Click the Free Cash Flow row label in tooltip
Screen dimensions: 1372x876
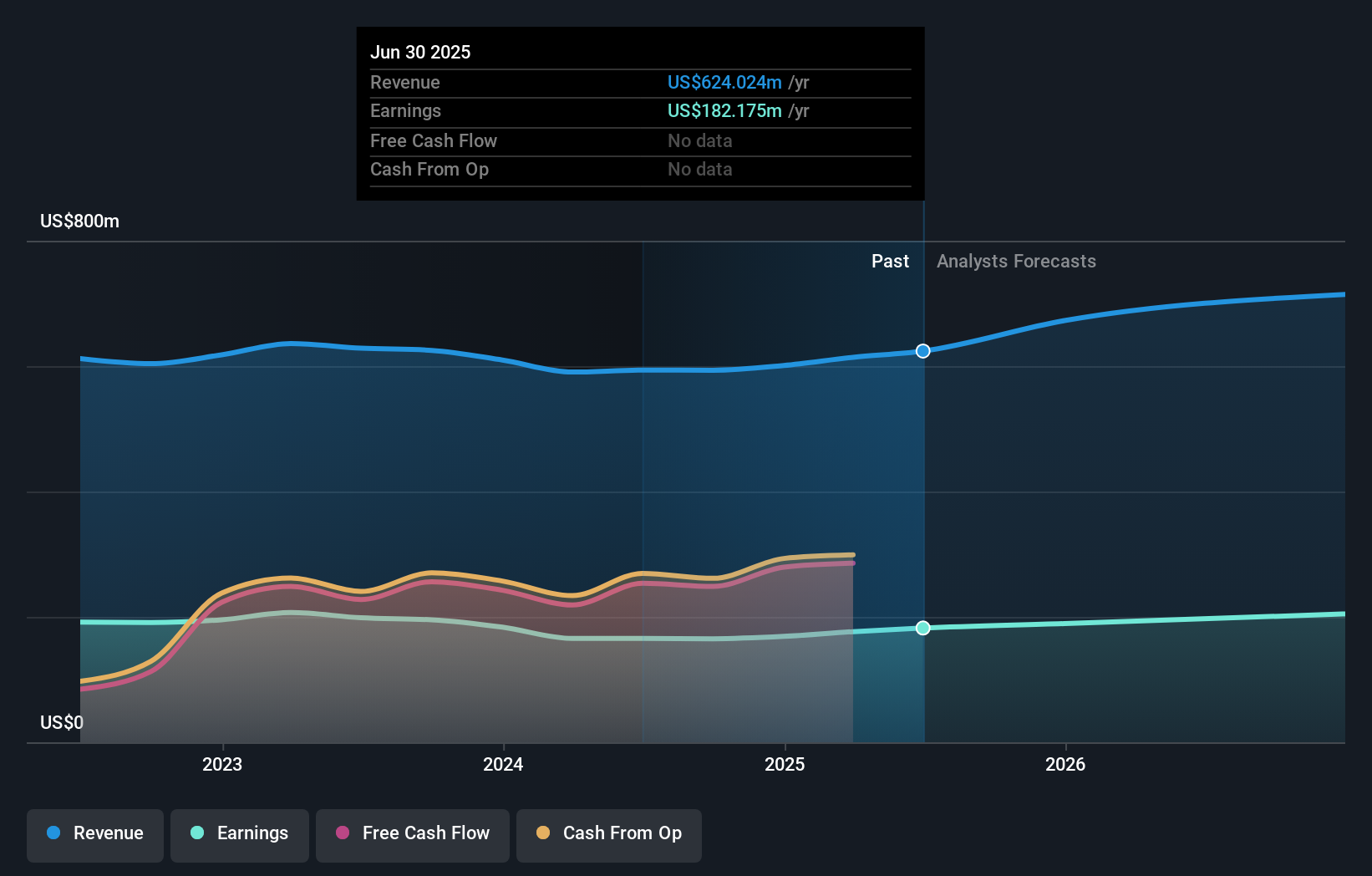[434, 141]
